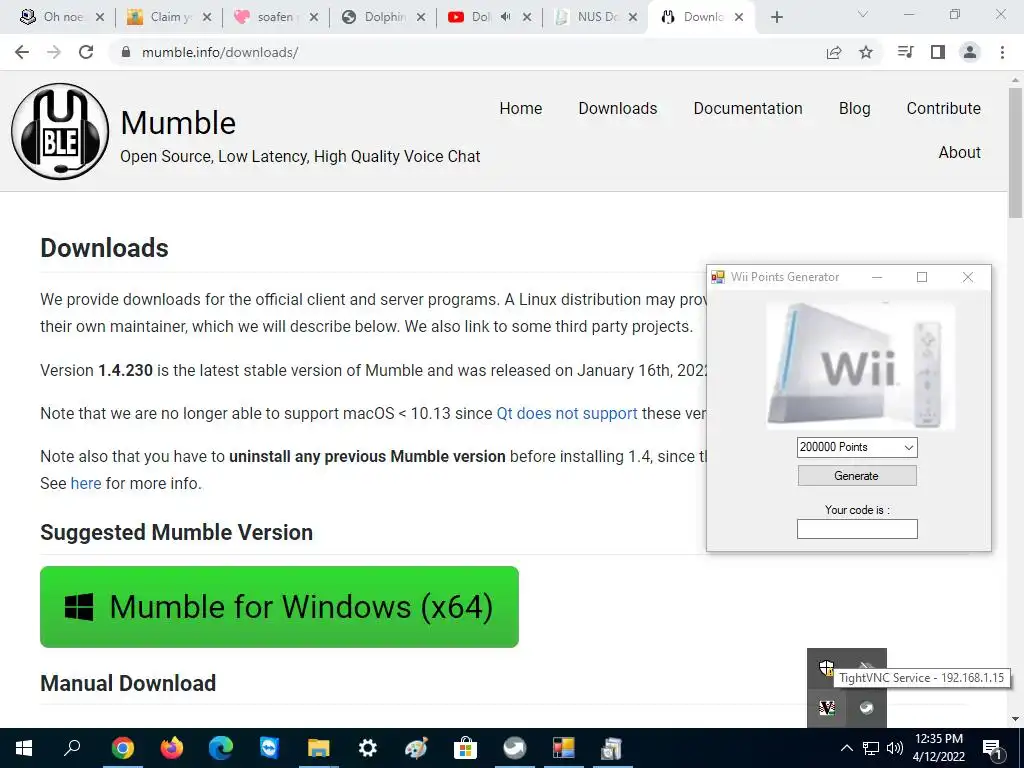The width and height of the screenshot is (1024, 768).
Task: Open the Windows Start menu
Action: click(x=24, y=748)
